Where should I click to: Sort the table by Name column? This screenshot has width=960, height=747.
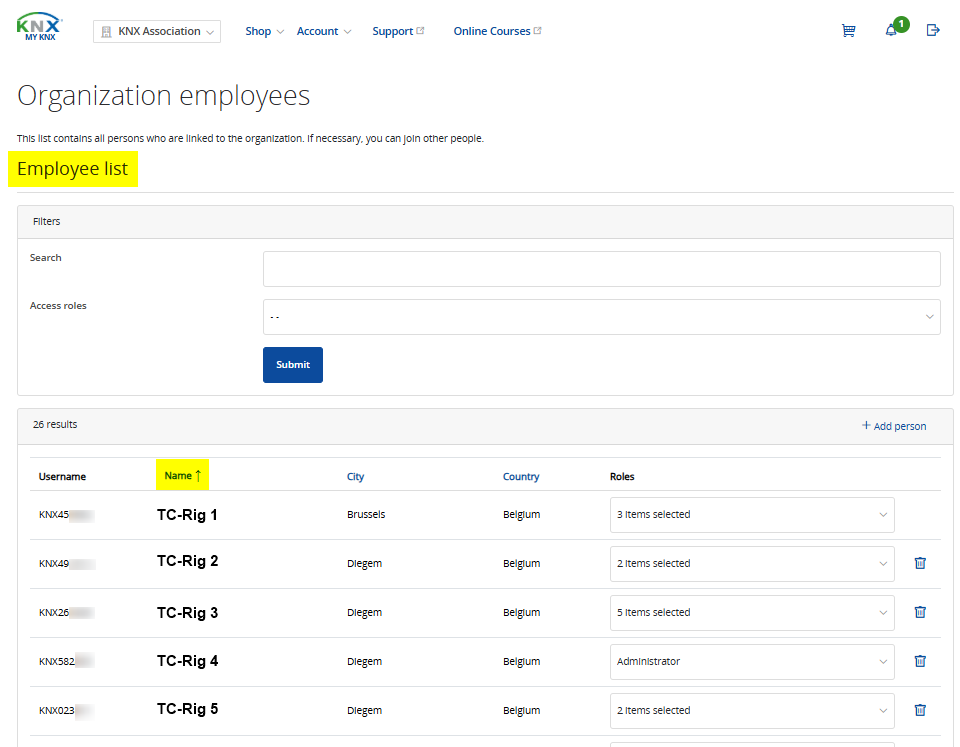[x=182, y=476]
